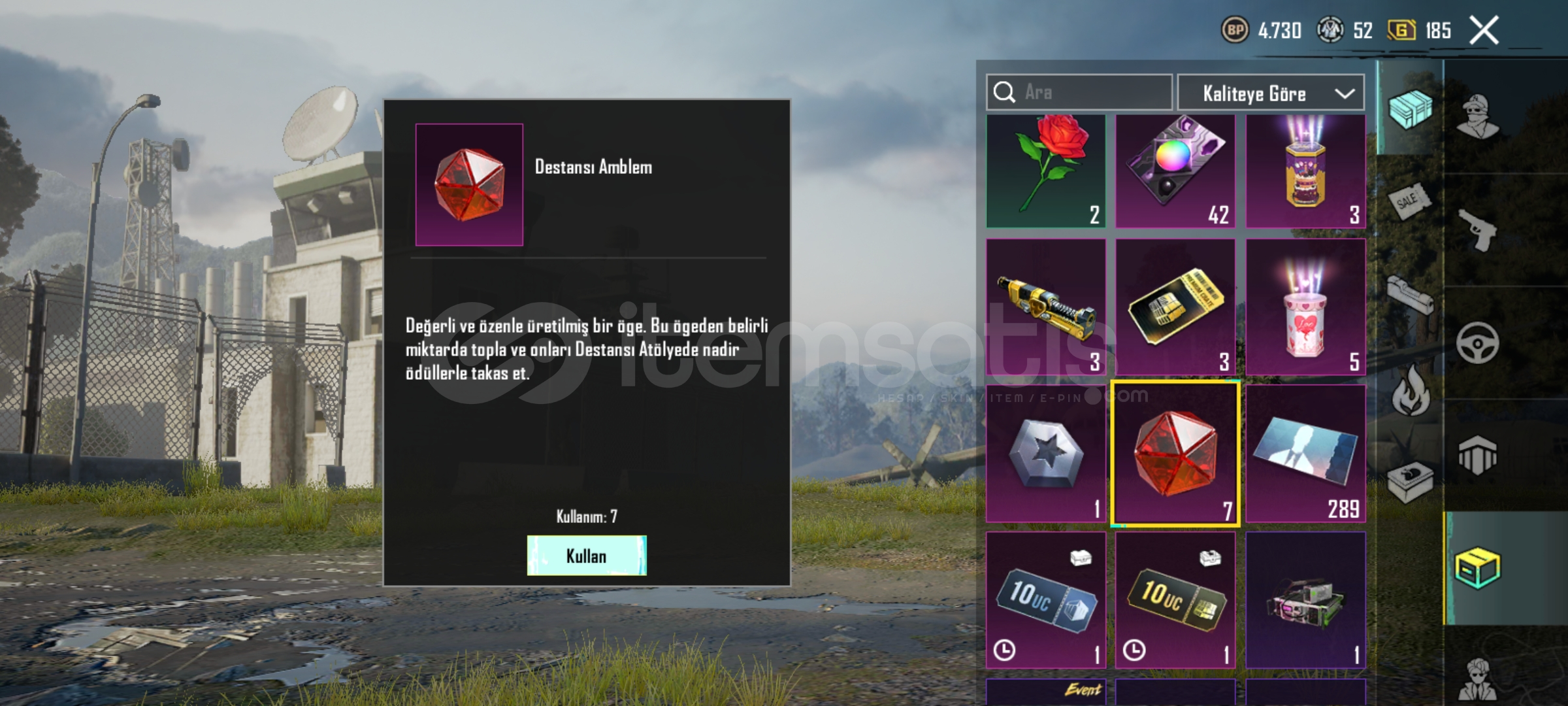Select the silver star emblem item

click(1046, 454)
